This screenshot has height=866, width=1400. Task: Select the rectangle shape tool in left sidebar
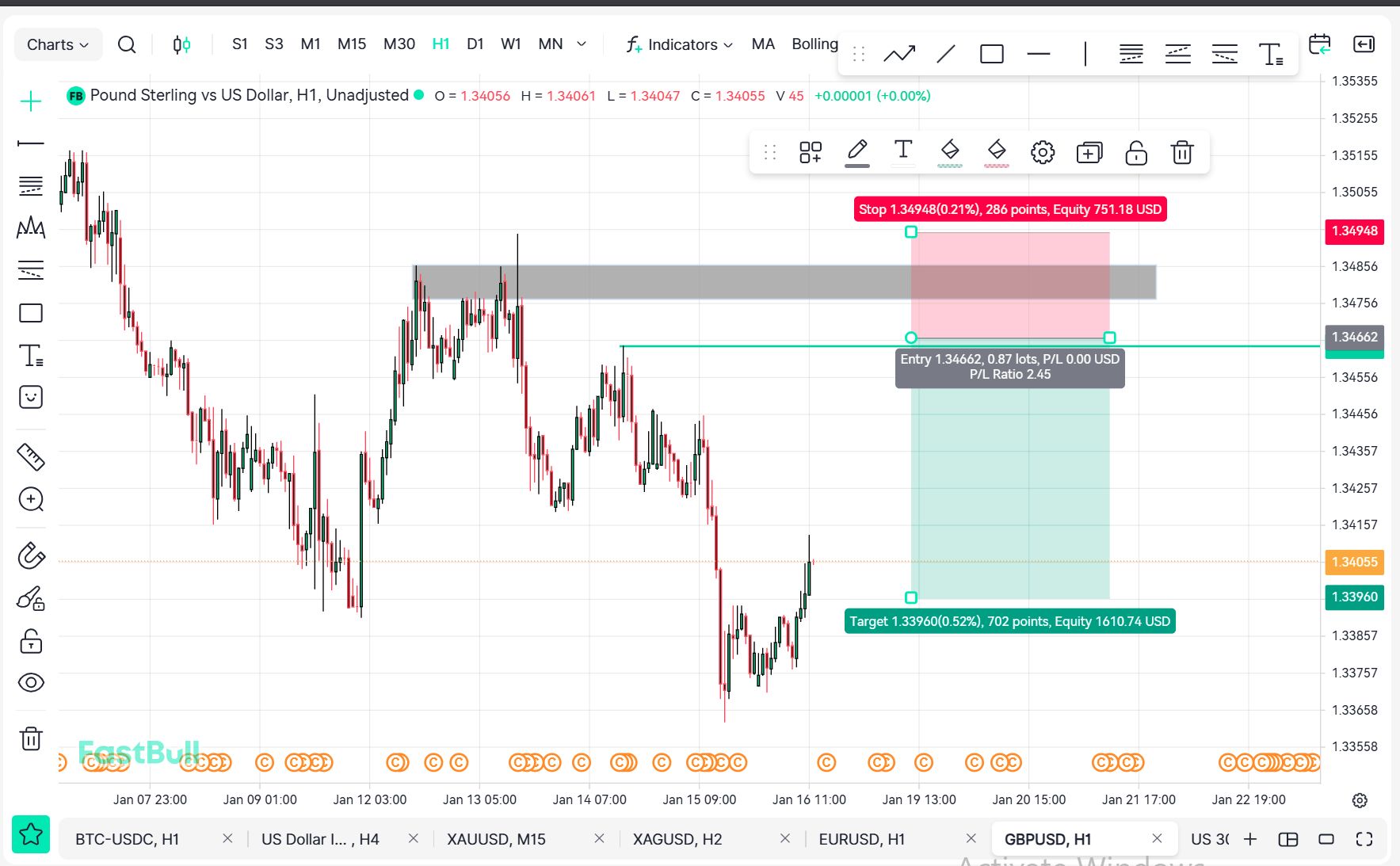pos(31,313)
